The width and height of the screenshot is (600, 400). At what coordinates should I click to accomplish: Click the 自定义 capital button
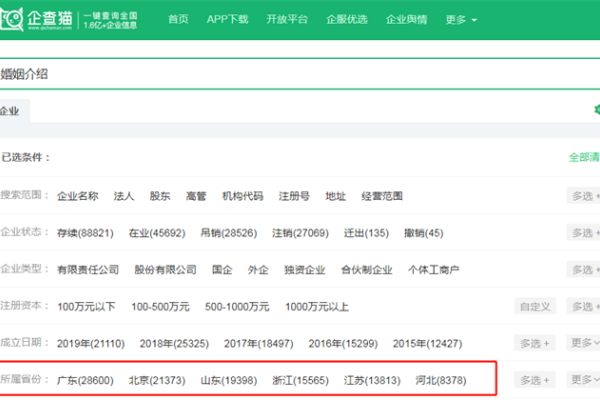pos(535,306)
